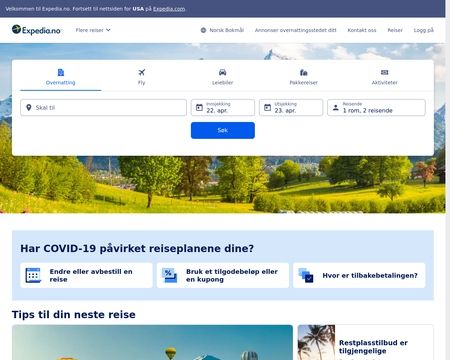The image size is (450, 360).
Task: Click the Fly airplane icon
Action: [x=142, y=72]
